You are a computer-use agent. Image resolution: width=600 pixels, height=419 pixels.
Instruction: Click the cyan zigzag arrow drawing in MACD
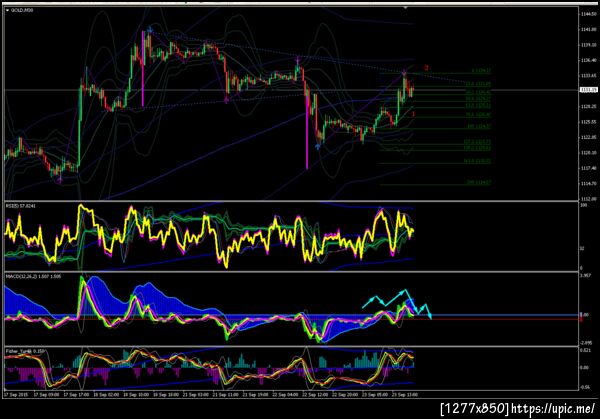click(x=397, y=303)
